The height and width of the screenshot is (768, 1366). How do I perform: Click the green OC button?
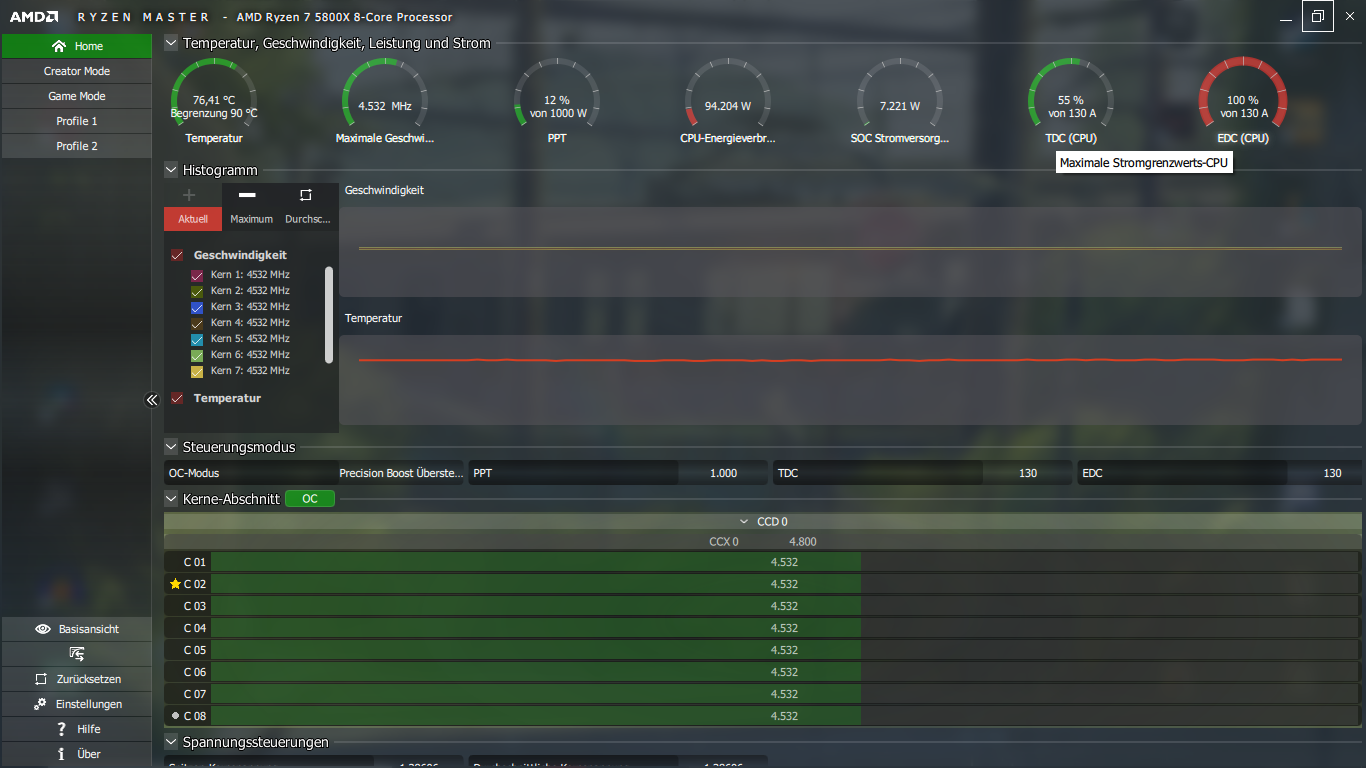(x=310, y=498)
